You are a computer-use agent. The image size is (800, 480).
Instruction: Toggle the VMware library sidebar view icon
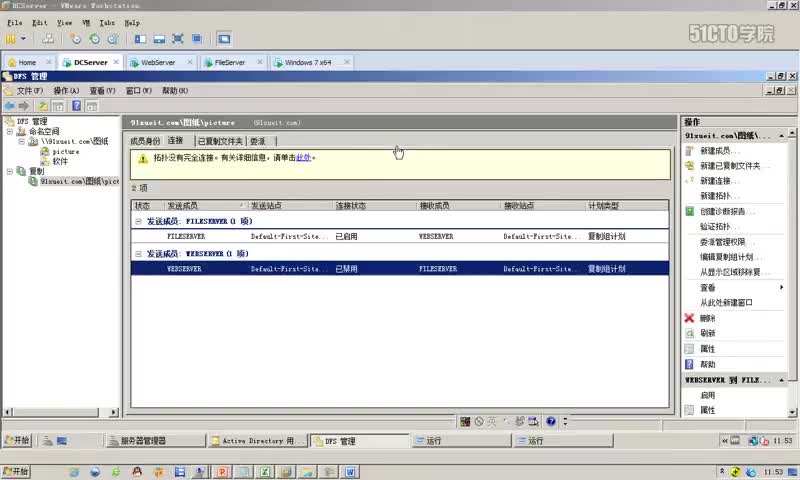(x=140, y=39)
